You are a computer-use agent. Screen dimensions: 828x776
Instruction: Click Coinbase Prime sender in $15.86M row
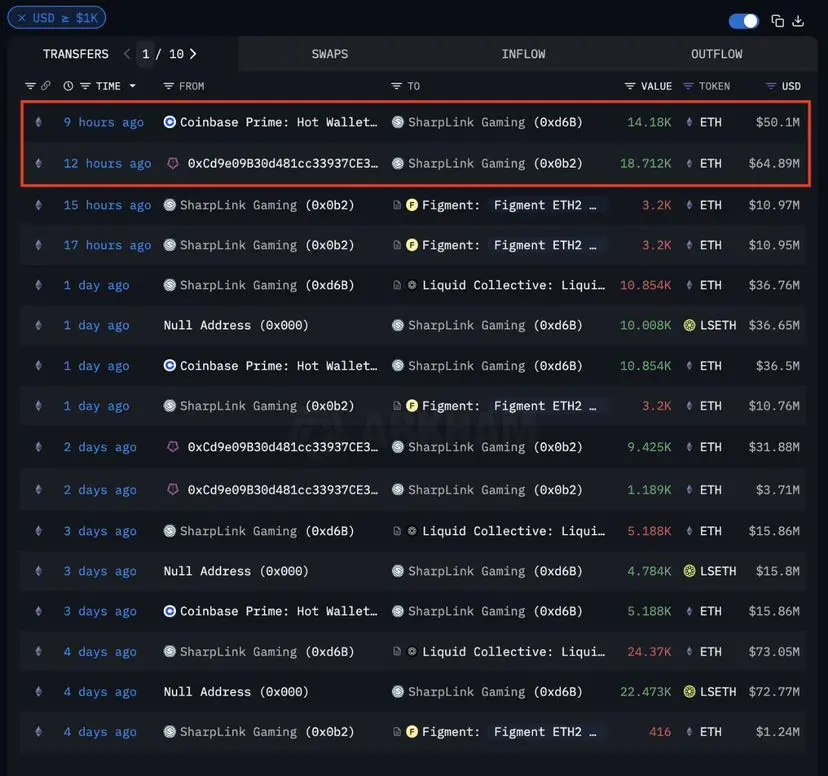278,611
